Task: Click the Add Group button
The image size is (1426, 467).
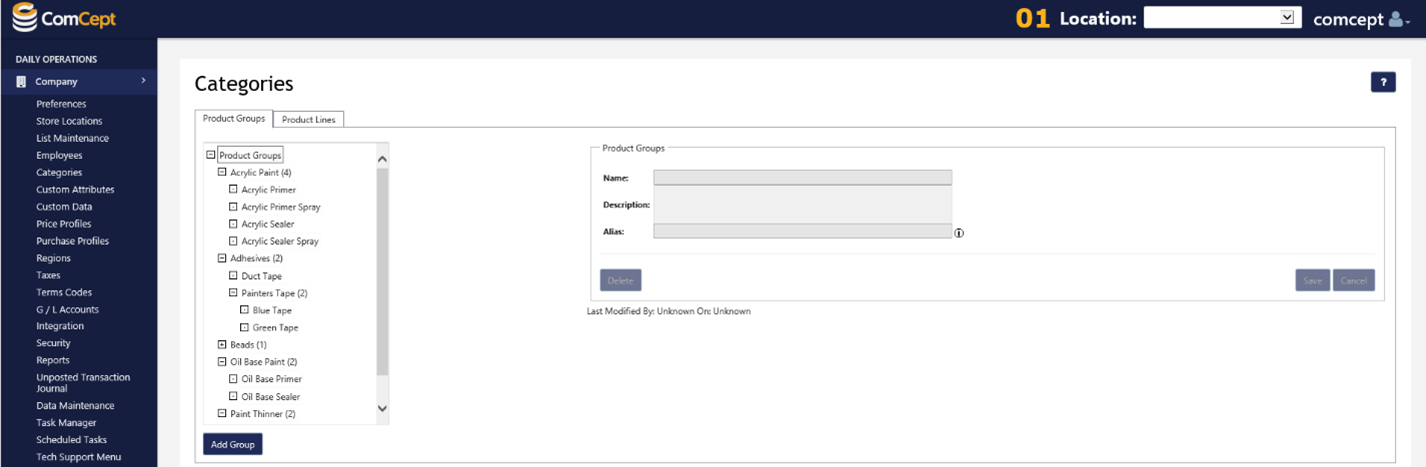Action: [x=232, y=444]
